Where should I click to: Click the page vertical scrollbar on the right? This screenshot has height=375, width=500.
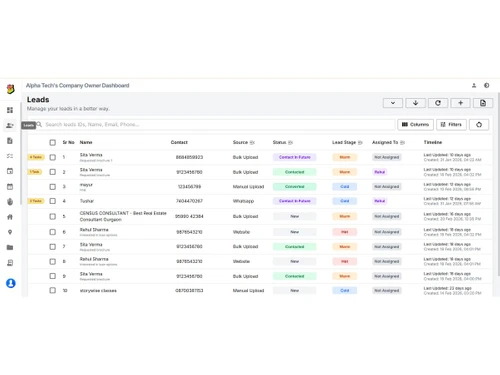tap(499, 184)
